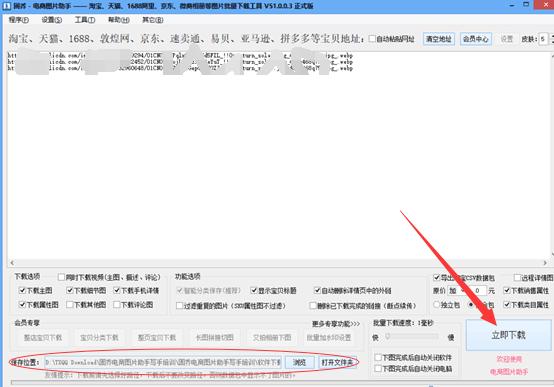Open the 帮助(H) menu
Image resolution: width=554 pixels, height=387 pixels.
pos(119,20)
